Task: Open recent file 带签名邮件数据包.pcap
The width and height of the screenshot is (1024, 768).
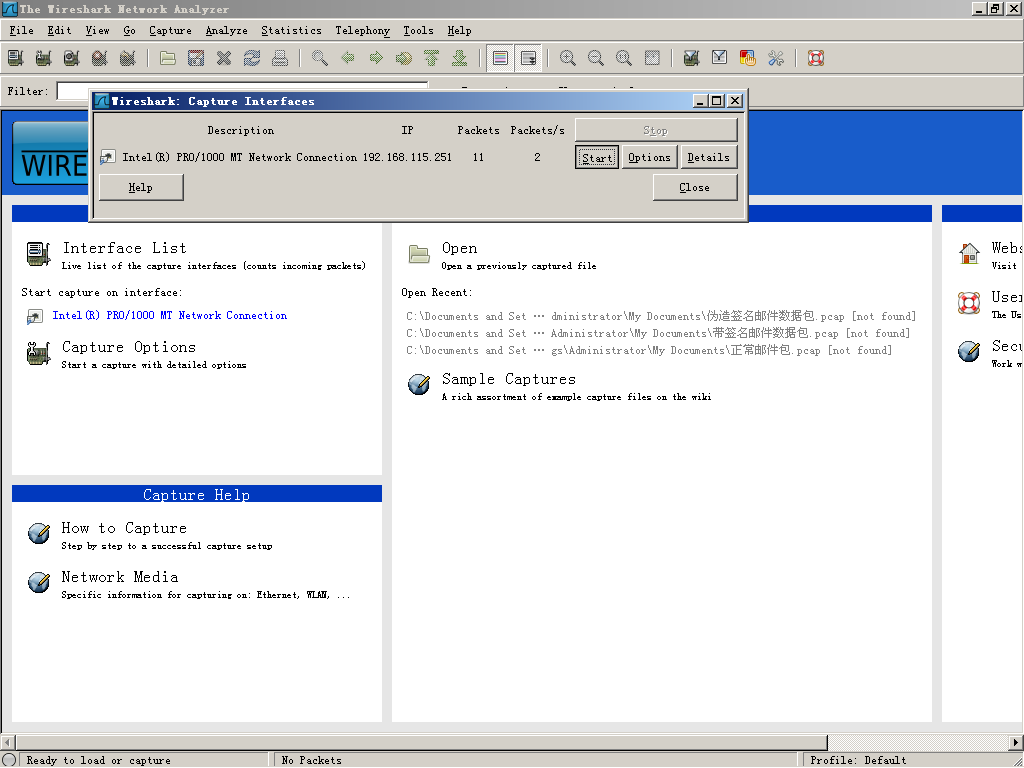Action: pos(658,333)
